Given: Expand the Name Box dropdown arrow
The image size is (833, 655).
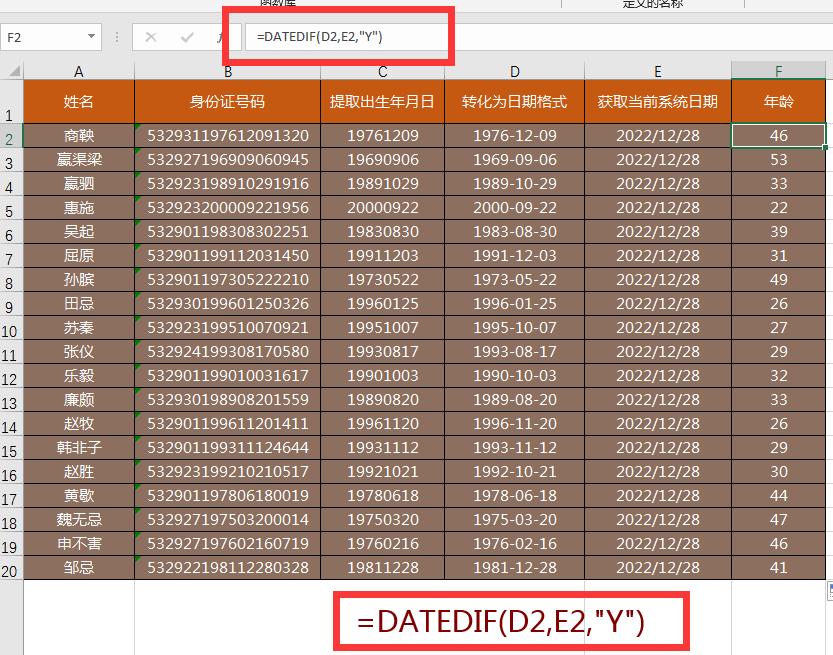Looking at the screenshot, I should [x=91, y=37].
